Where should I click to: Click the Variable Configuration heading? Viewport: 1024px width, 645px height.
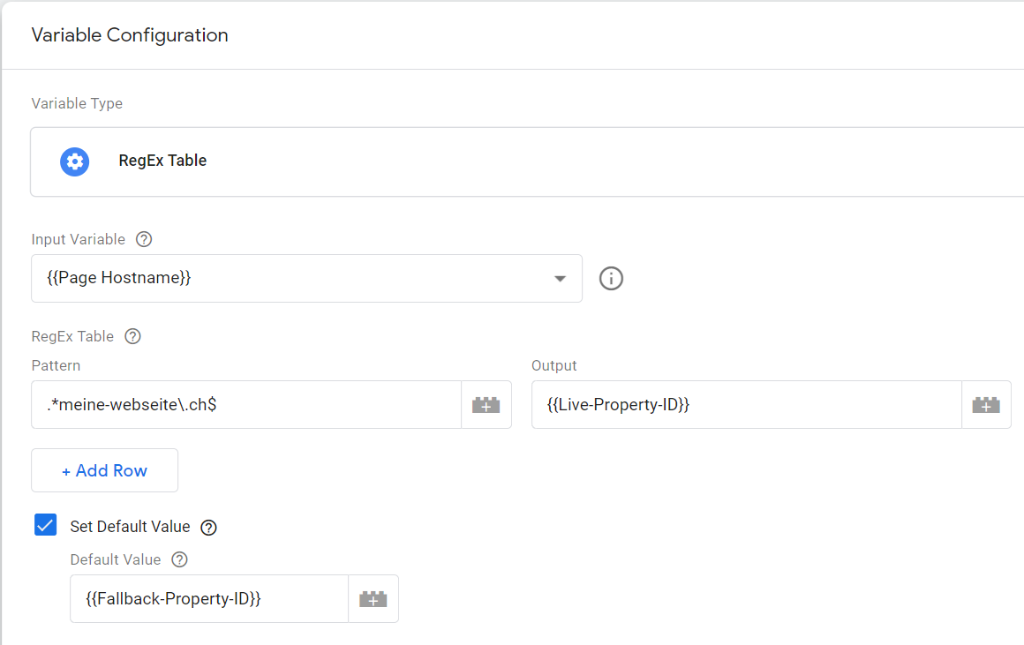tap(130, 35)
